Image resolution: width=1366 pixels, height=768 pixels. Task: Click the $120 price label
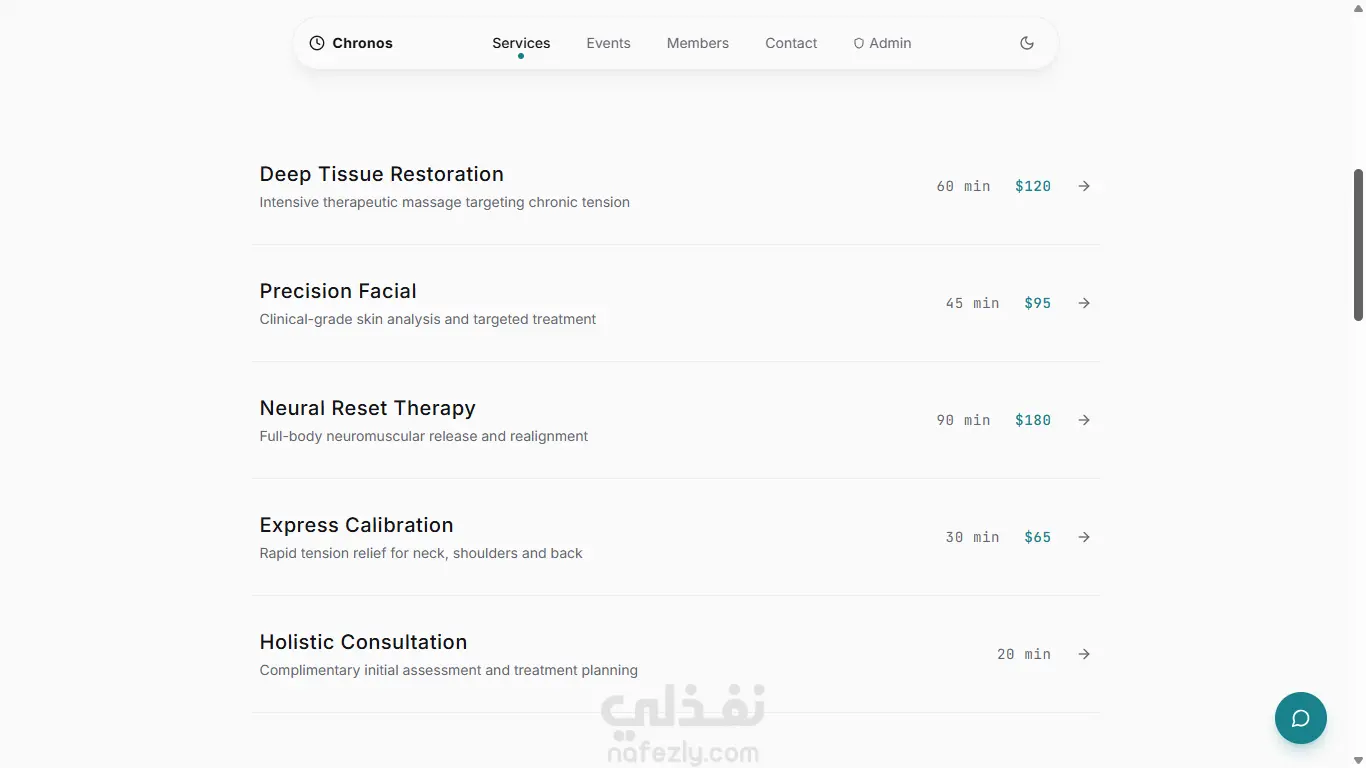click(1033, 186)
